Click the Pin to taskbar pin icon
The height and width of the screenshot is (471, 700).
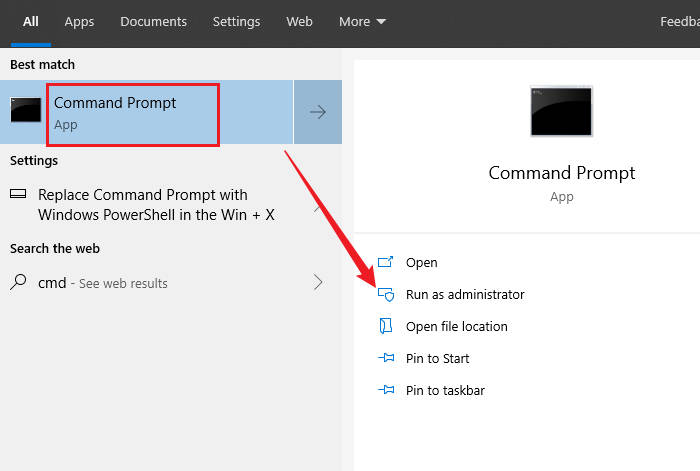[x=386, y=390]
